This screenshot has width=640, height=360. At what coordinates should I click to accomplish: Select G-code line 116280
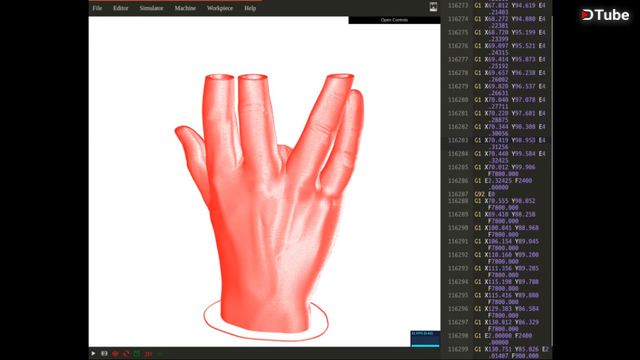tap(497, 103)
